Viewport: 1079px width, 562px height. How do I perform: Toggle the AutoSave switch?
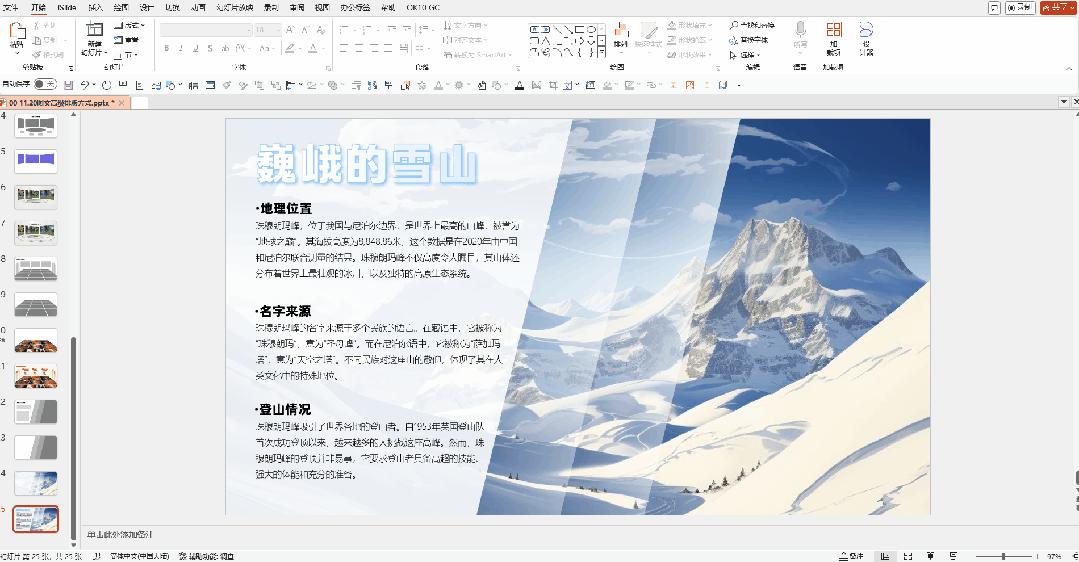pyautogui.click(x=45, y=85)
